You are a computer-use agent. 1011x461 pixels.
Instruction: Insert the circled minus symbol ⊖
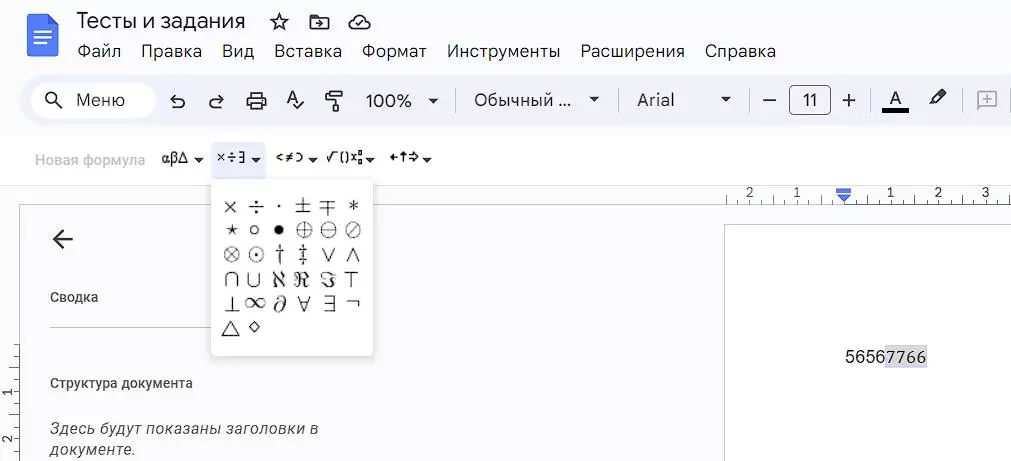[x=328, y=230]
